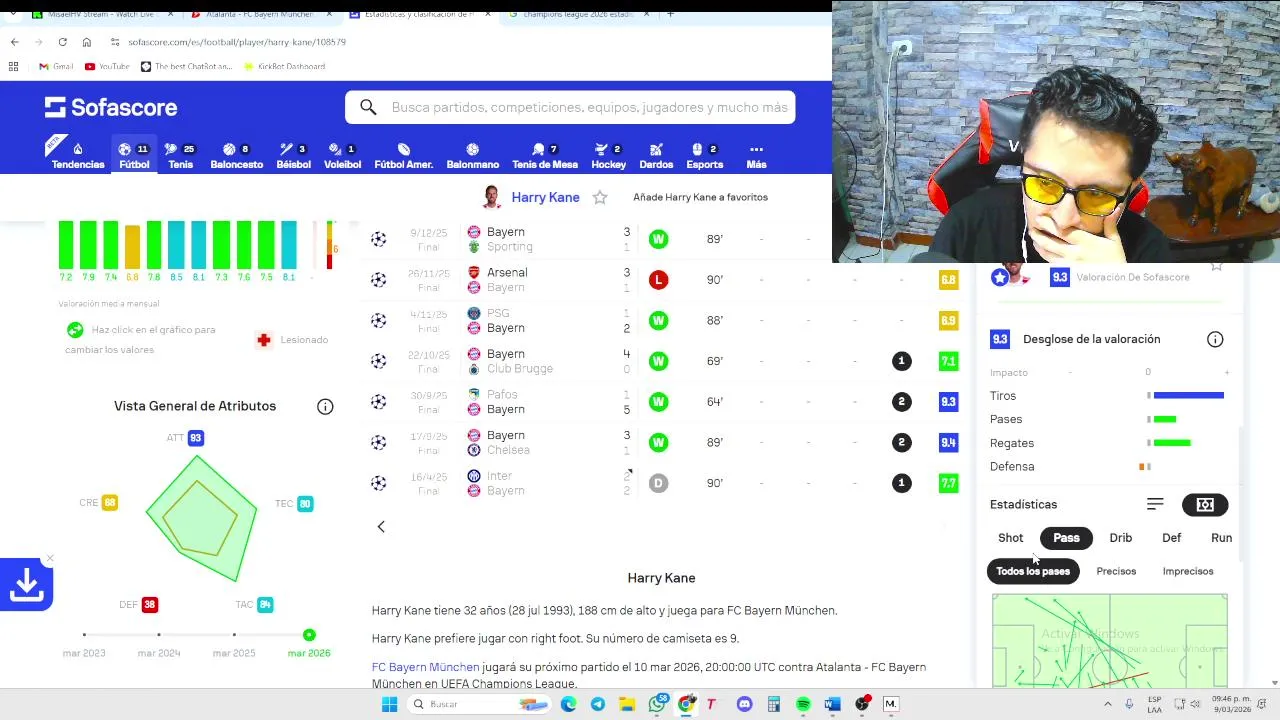Image resolution: width=1280 pixels, height=720 pixels.
Task: Open info for Vista General de Atributos
Action: (325, 406)
